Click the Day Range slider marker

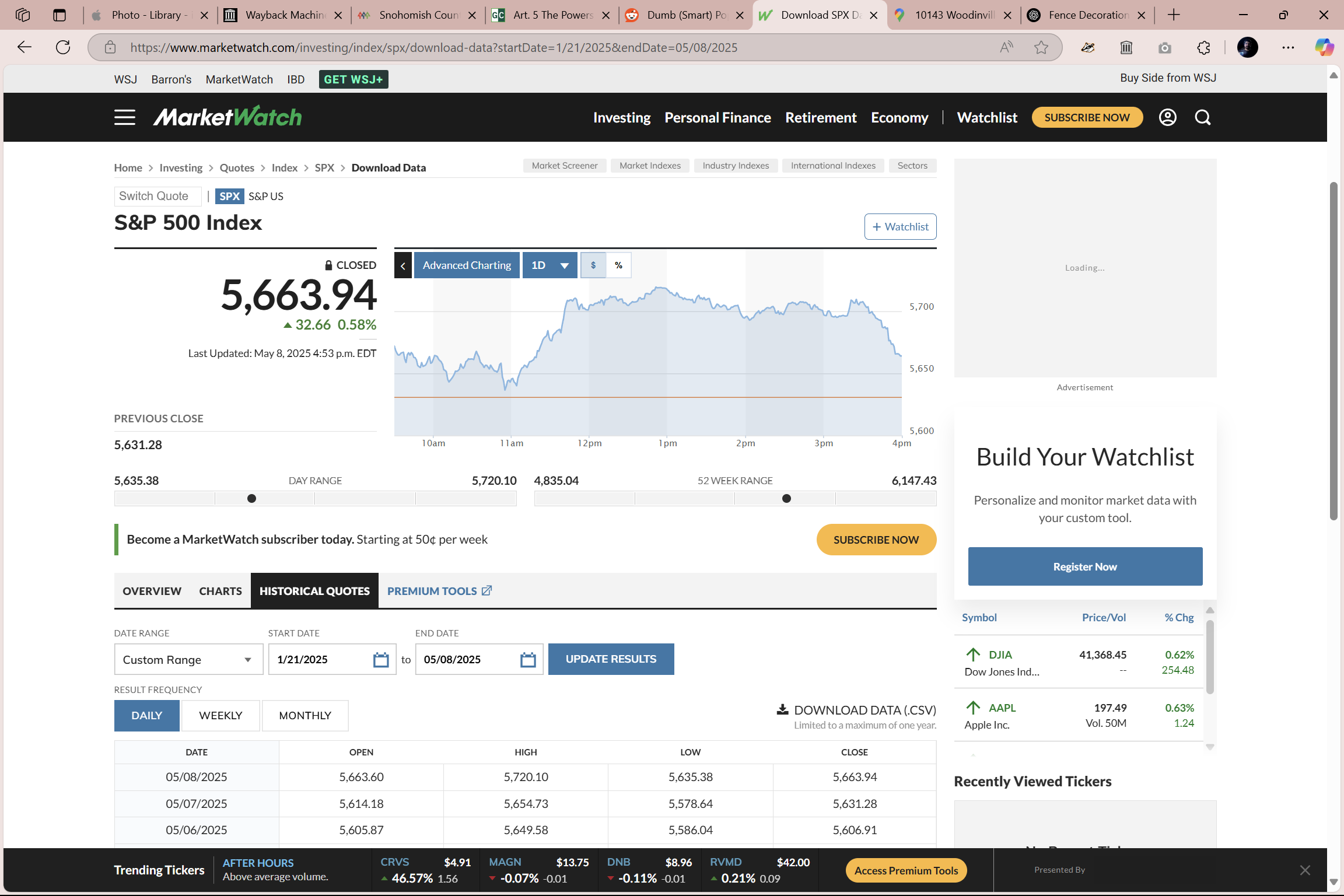[x=251, y=499]
